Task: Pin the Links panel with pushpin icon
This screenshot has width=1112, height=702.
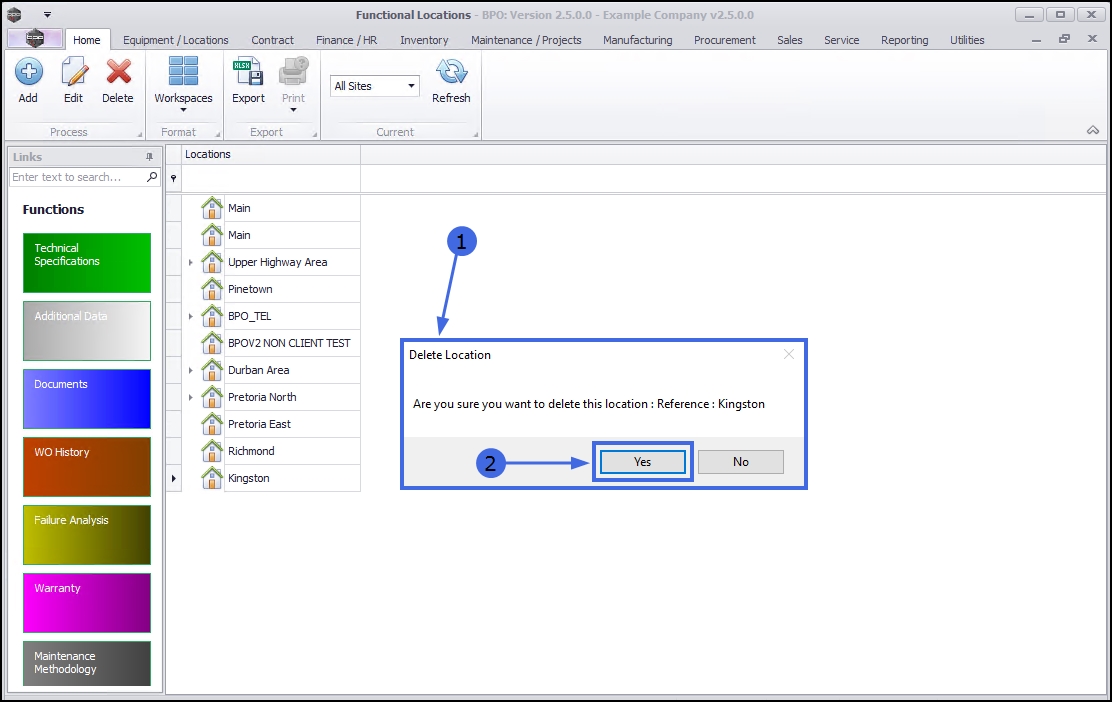Action: point(149,157)
